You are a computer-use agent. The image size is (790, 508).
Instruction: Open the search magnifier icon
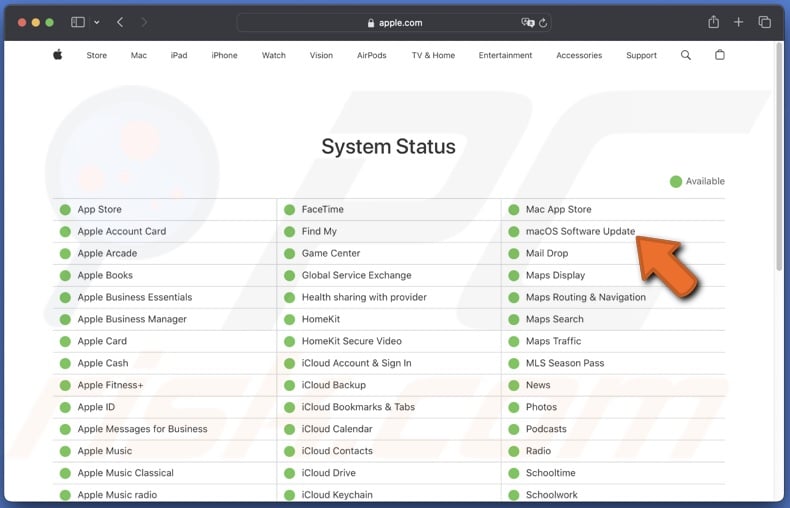686,55
